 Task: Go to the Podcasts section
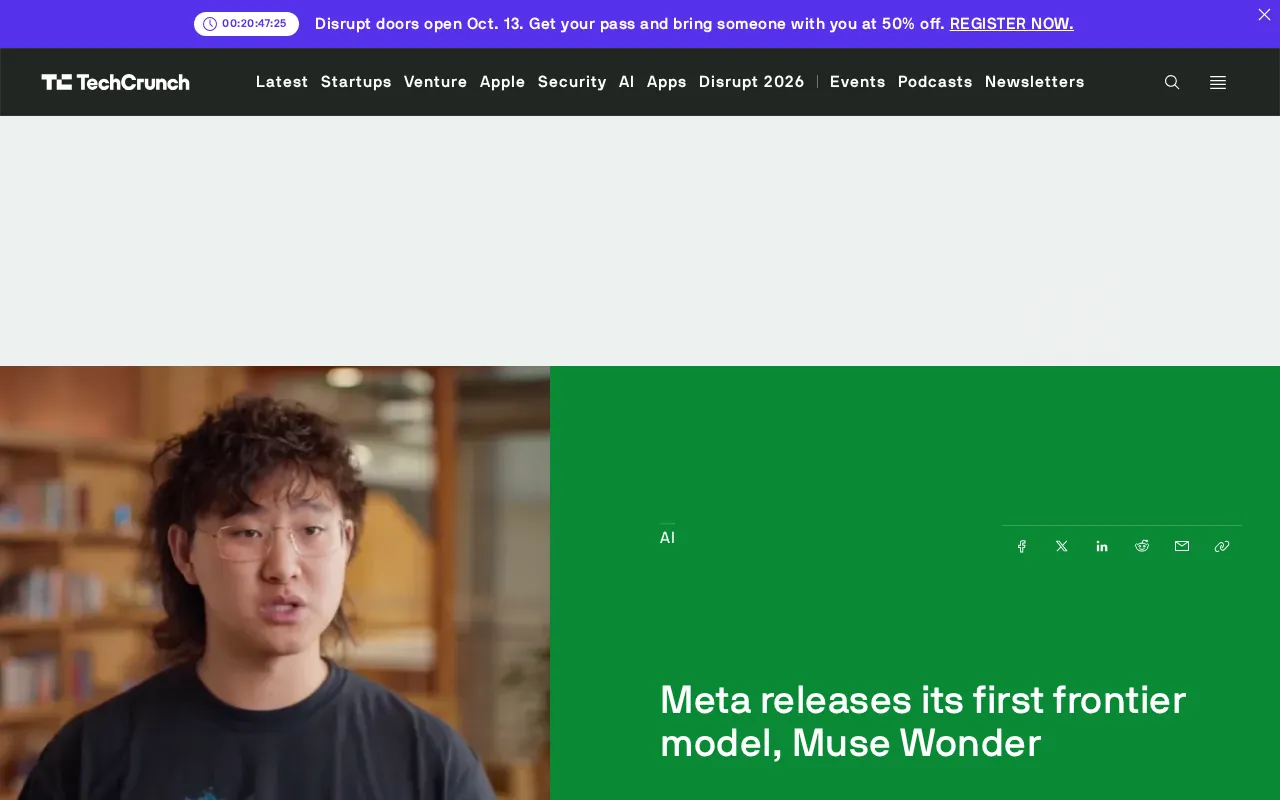[x=935, y=82]
